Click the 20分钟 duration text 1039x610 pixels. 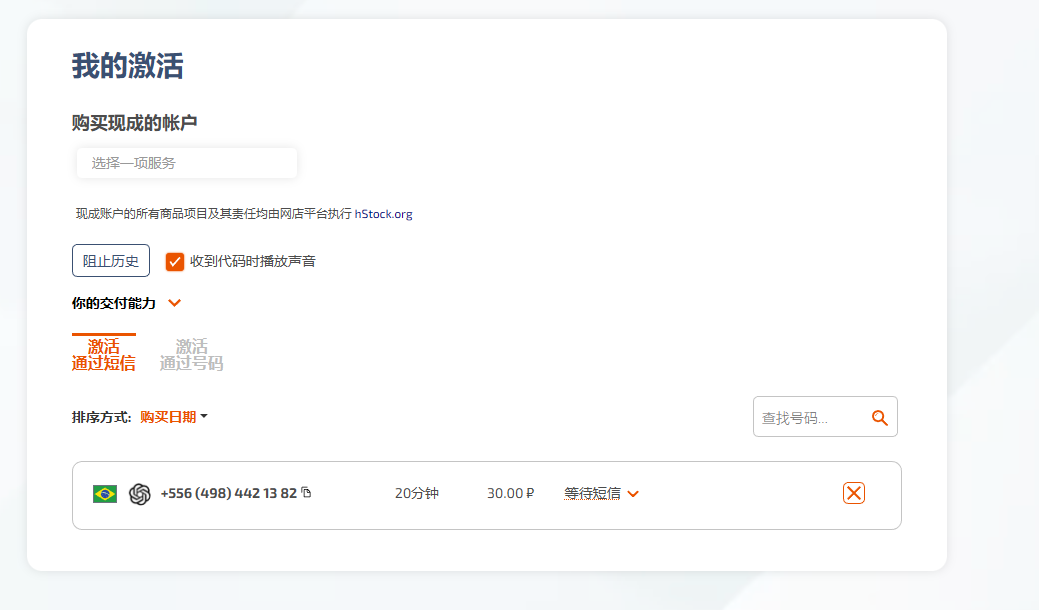tap(417, 493)
